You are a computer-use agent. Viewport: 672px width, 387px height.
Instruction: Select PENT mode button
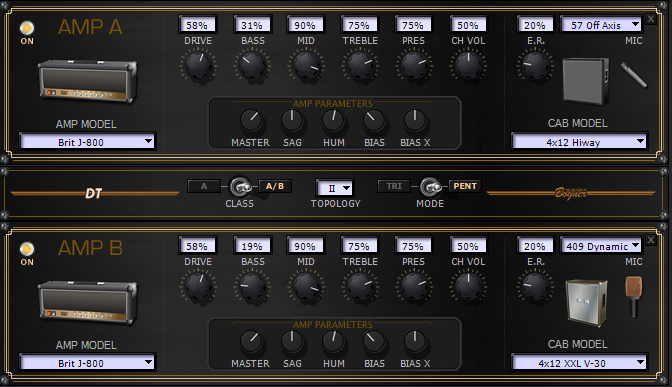tap(465, 186)
